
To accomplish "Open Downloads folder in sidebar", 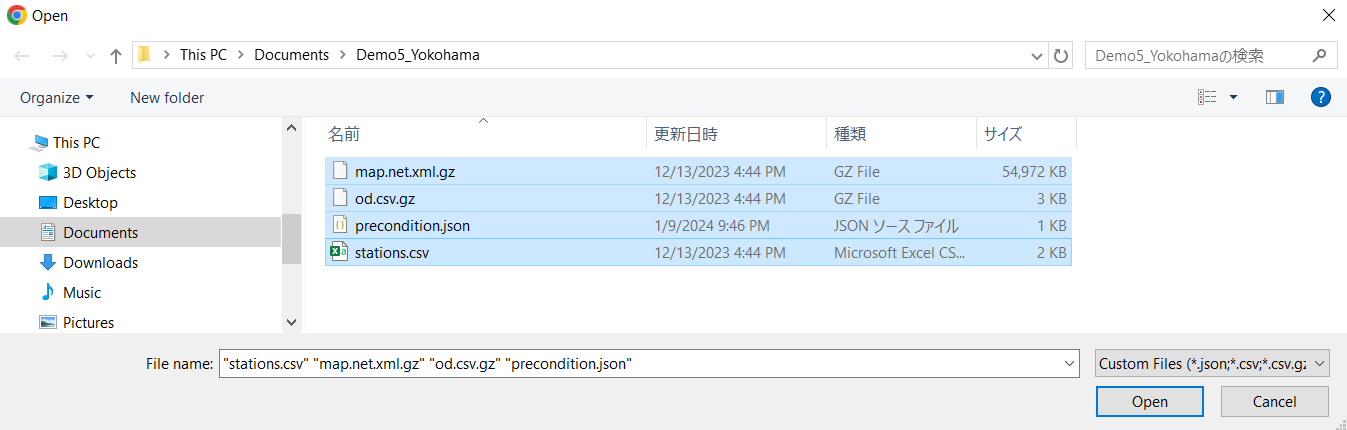I will click(100, 263).
